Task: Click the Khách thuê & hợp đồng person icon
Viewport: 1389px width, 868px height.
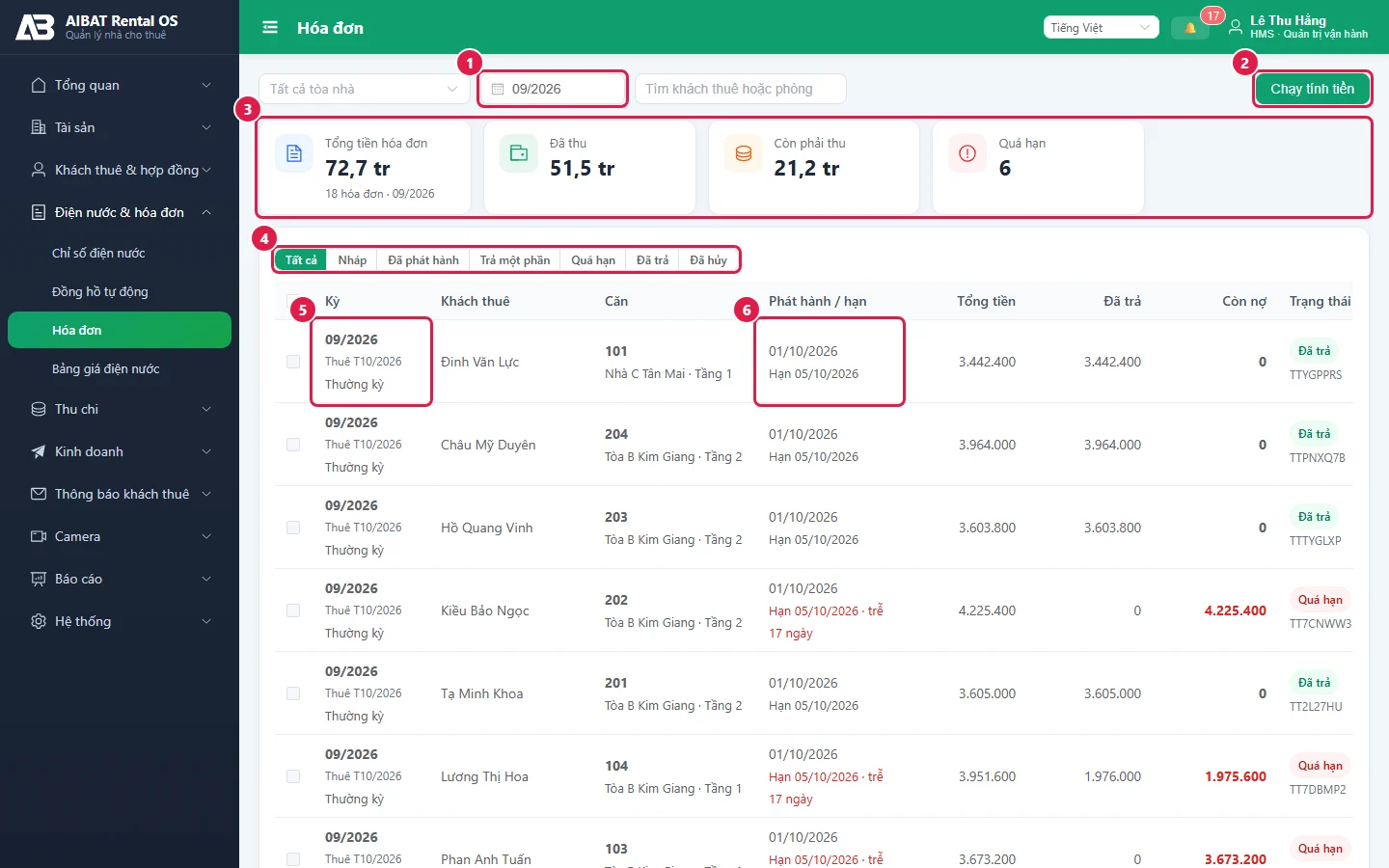Action: (39, 170)
